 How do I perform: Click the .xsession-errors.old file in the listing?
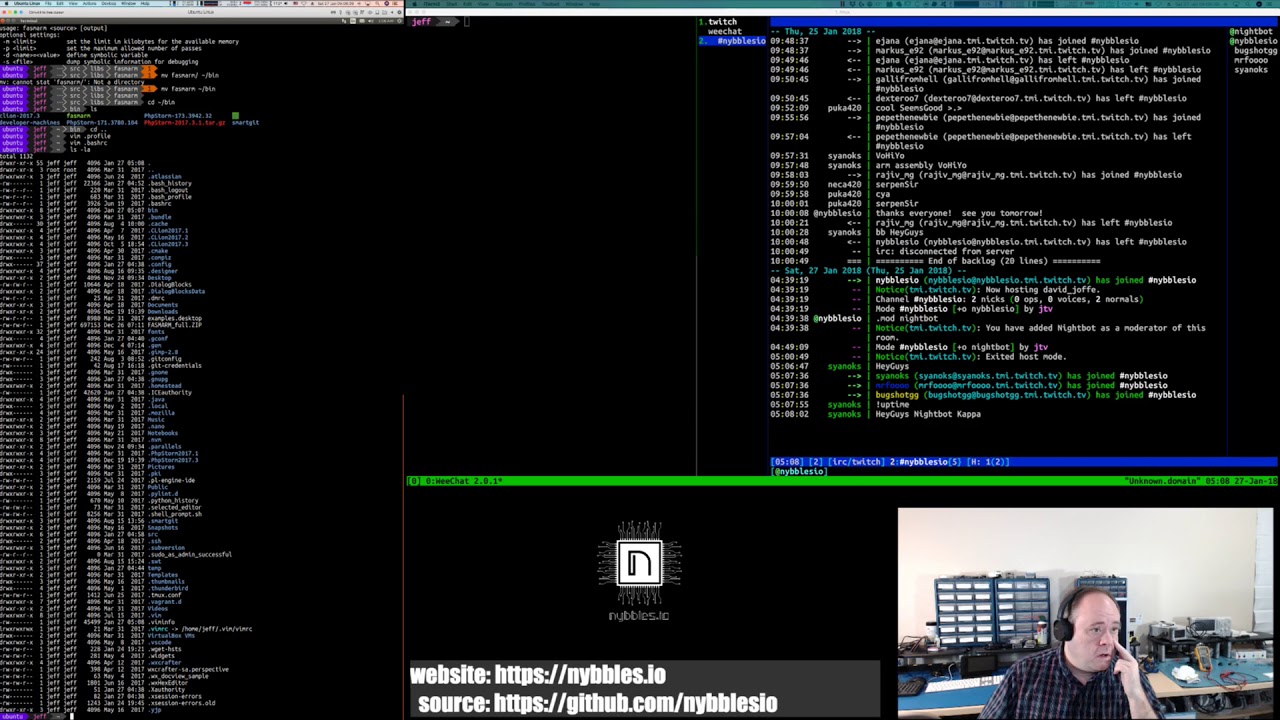tap(181, 703)
